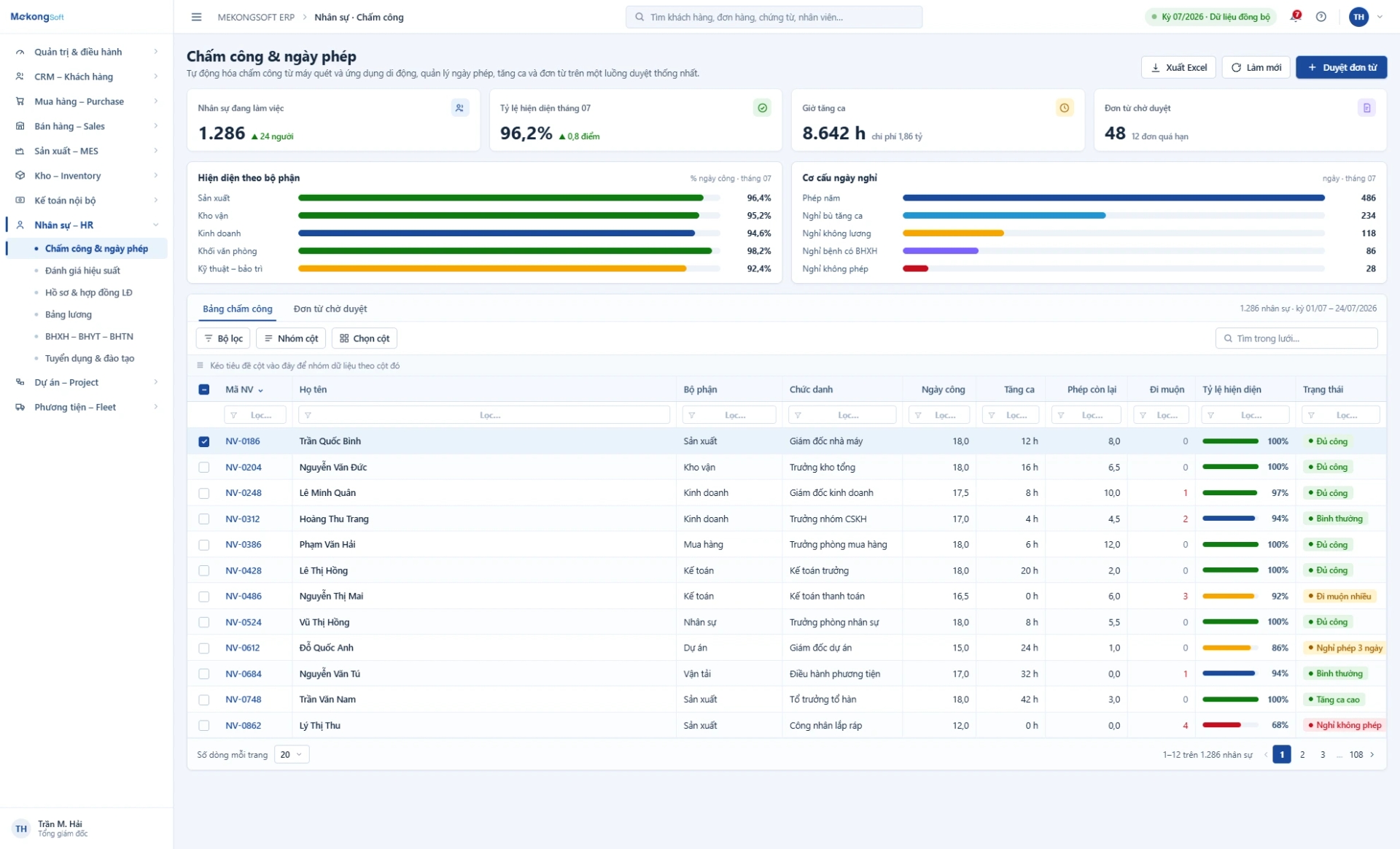Open Bảng lương menu item
1400x849 pixels.
[69, 314]
